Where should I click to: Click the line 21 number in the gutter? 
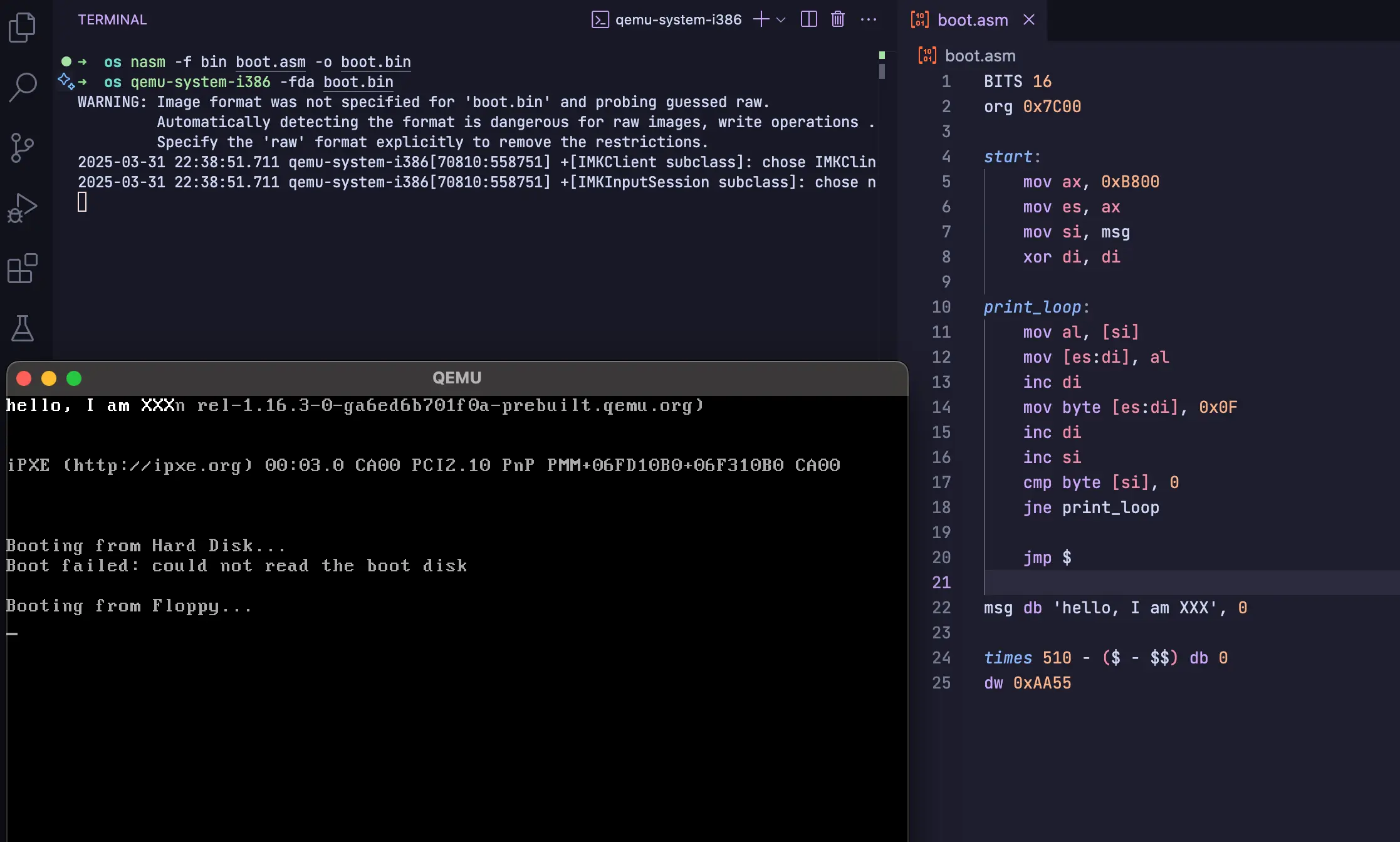click(941, 583)
